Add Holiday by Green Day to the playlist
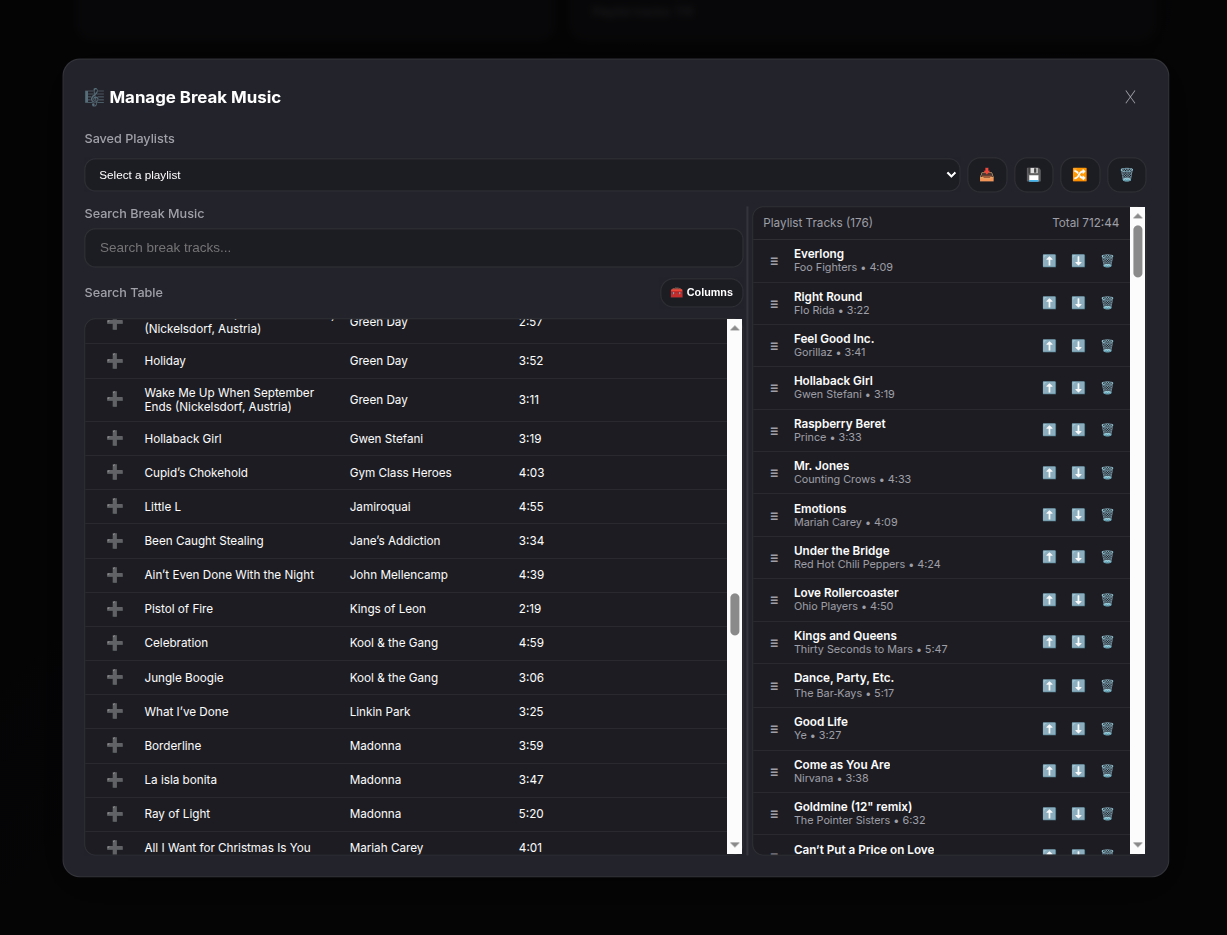The height and width of the screenshot is (935, 1227). click(115, 360)
